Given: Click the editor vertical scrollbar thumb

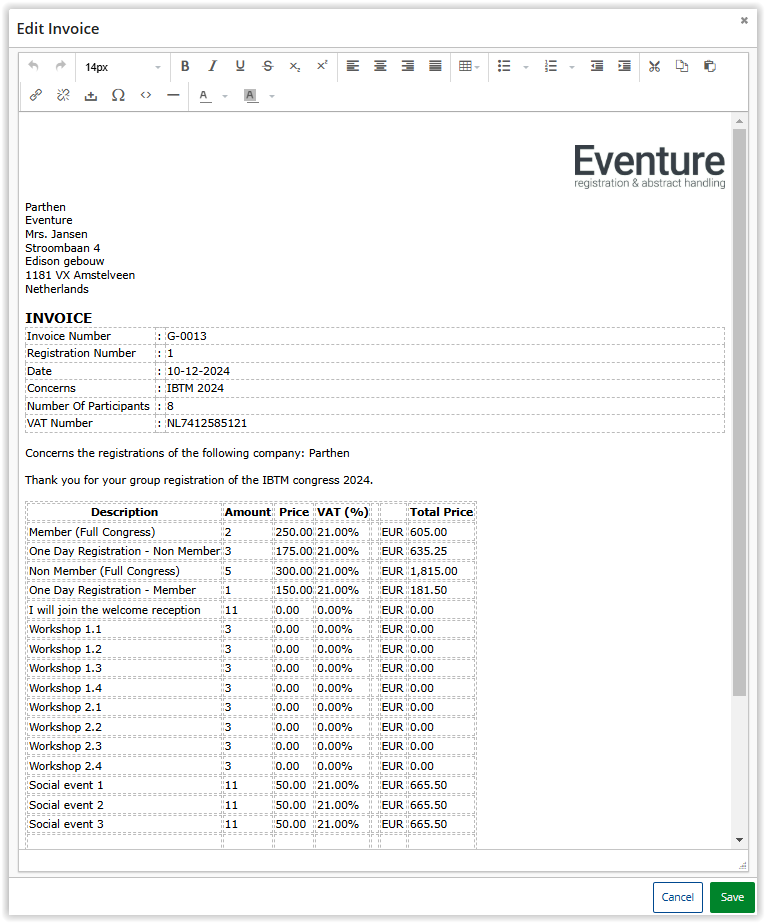Looking at the screenshot, I should (x=740, y=412).
